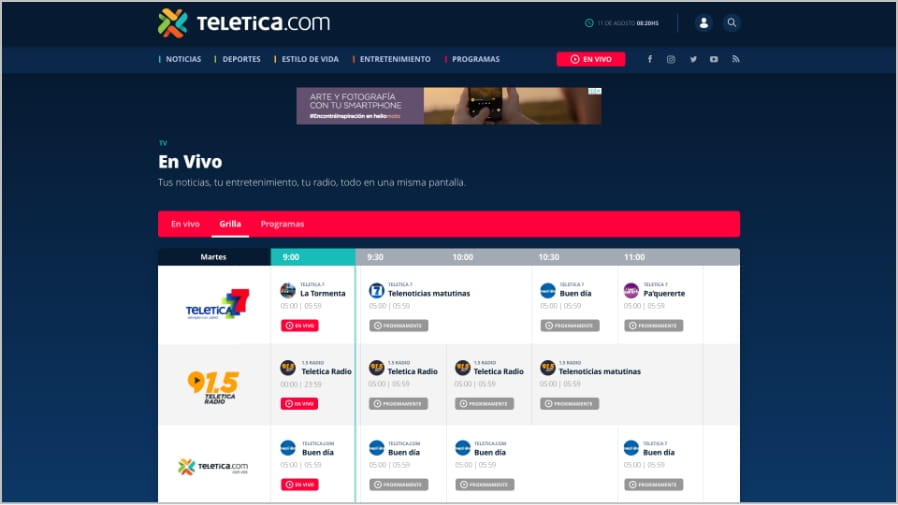Click the red En Vivo header button
The width and height of the screenshot is (898, 505).
[x=590, y=59]
